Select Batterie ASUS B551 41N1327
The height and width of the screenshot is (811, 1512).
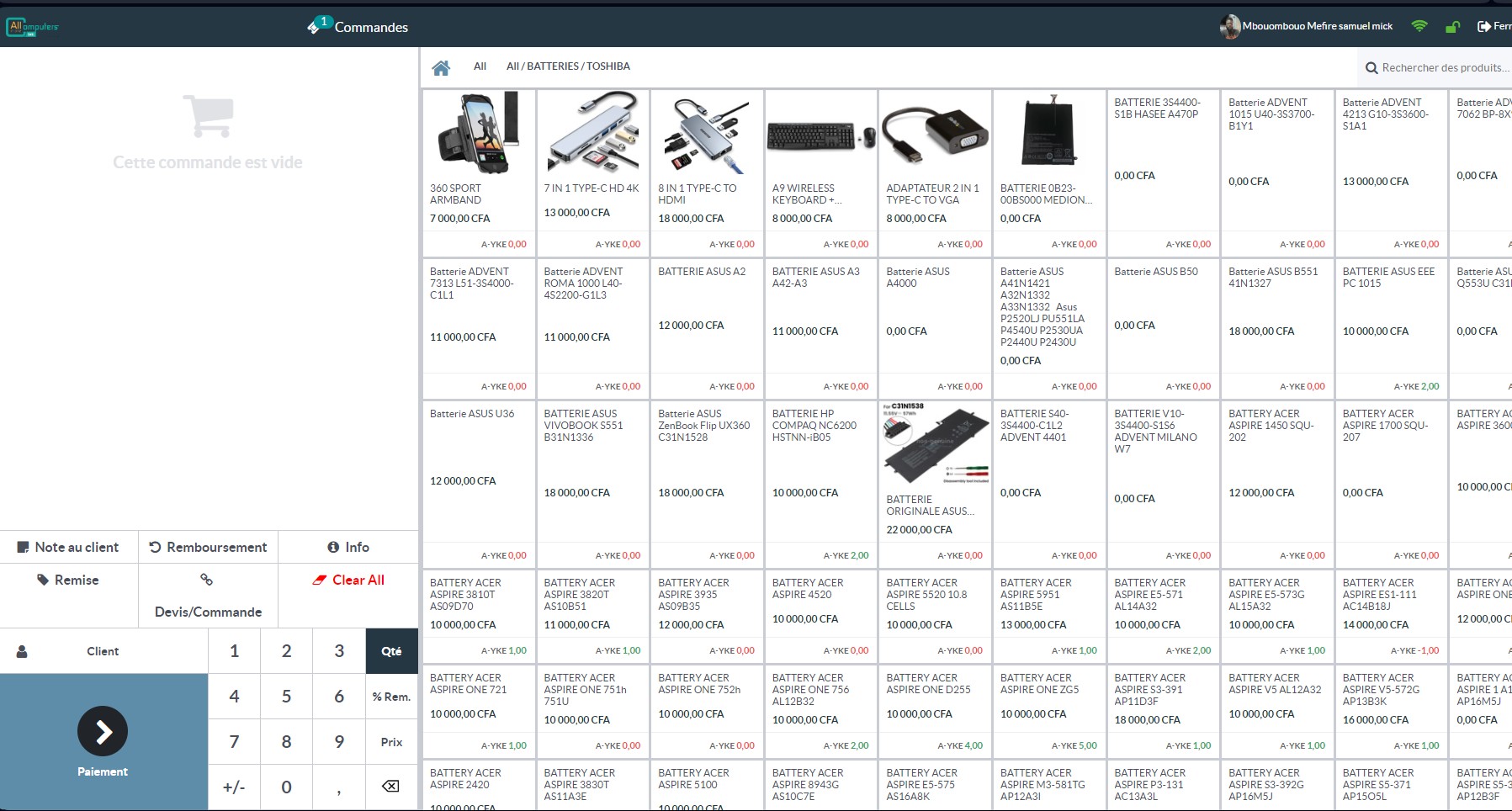click(1277, 328)
